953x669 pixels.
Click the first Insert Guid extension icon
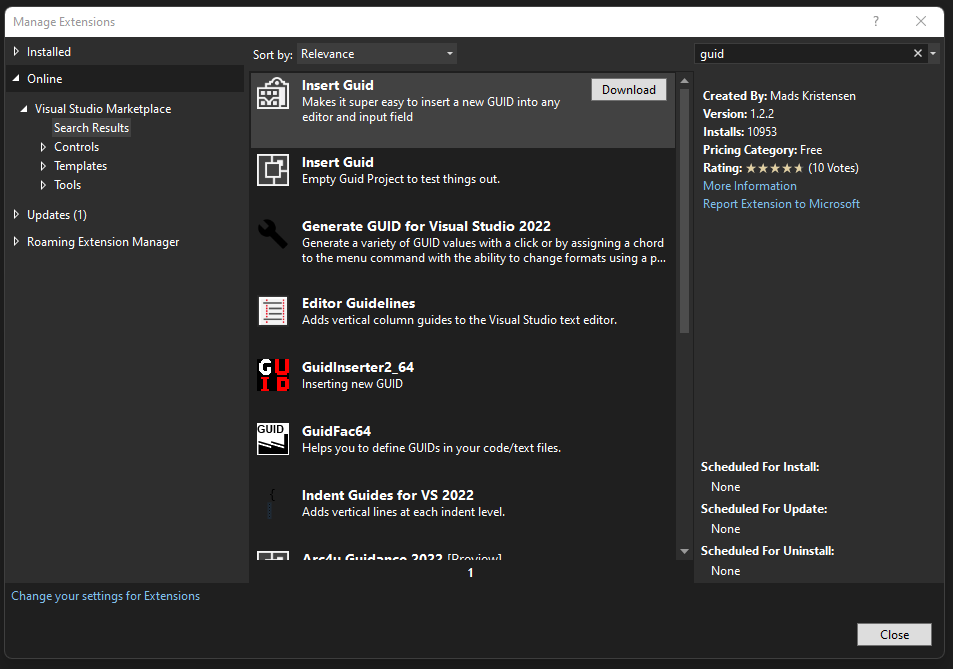pyautogui.click(x=272, y=93)
